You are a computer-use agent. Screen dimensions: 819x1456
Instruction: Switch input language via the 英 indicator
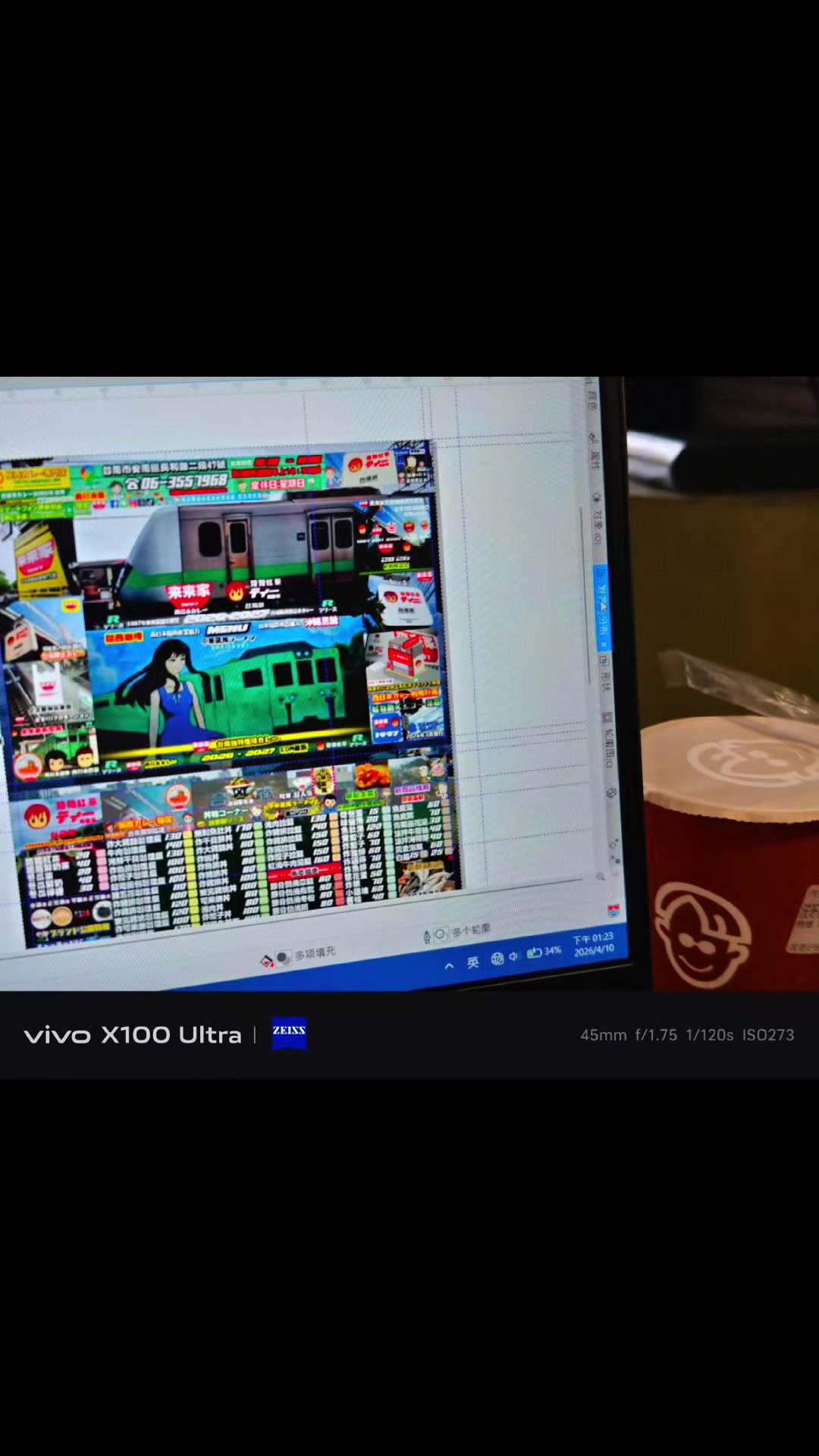[472, 962]
